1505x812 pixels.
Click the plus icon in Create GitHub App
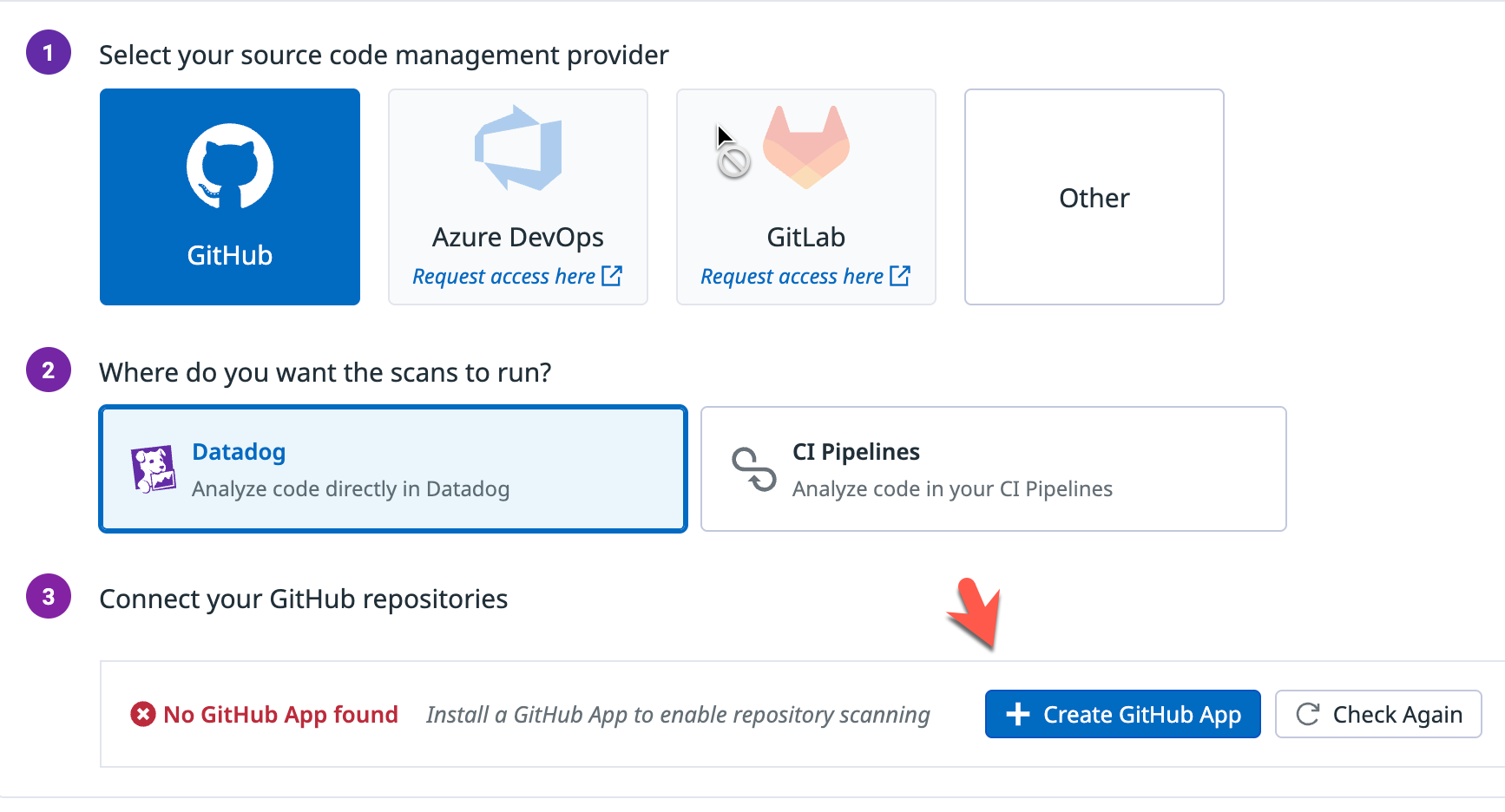click(x=1017, y=714)
